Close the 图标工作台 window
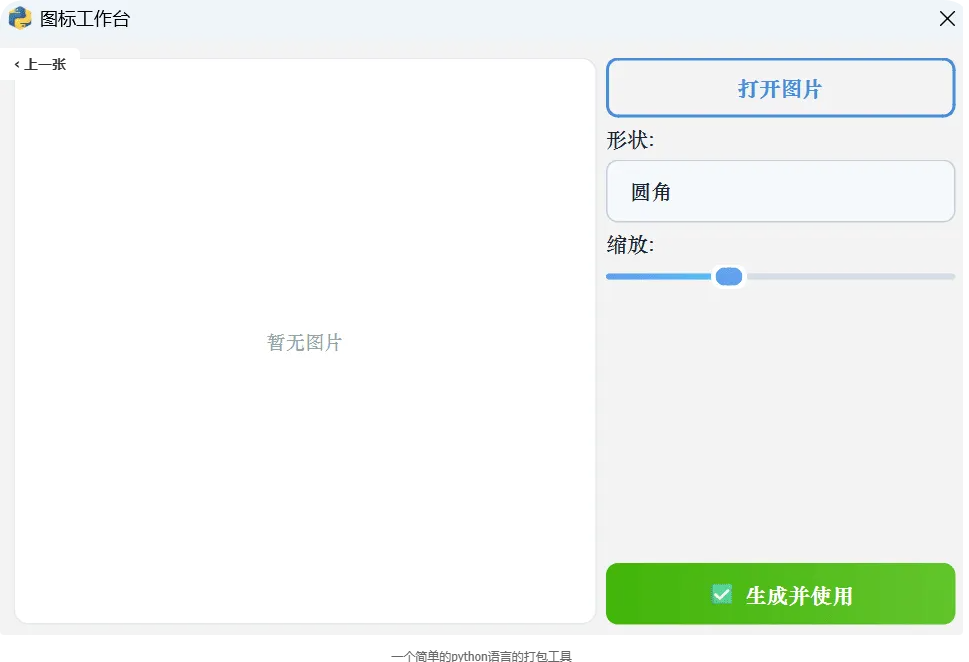 tap(946, 18)
